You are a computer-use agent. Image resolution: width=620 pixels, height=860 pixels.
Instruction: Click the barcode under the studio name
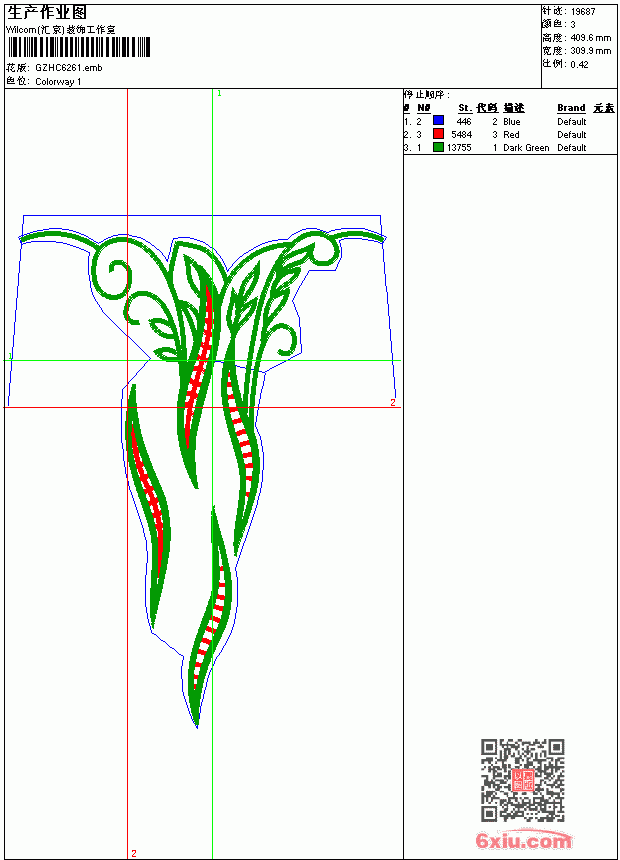(x=78, y=47)
